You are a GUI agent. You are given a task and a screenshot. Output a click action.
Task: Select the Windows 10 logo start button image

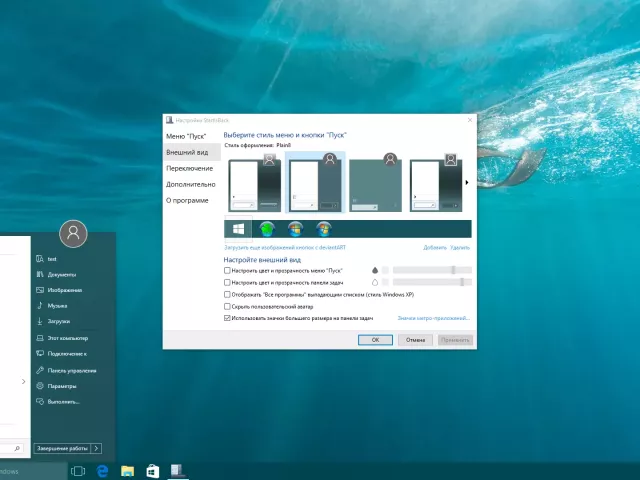click(238, 229)
